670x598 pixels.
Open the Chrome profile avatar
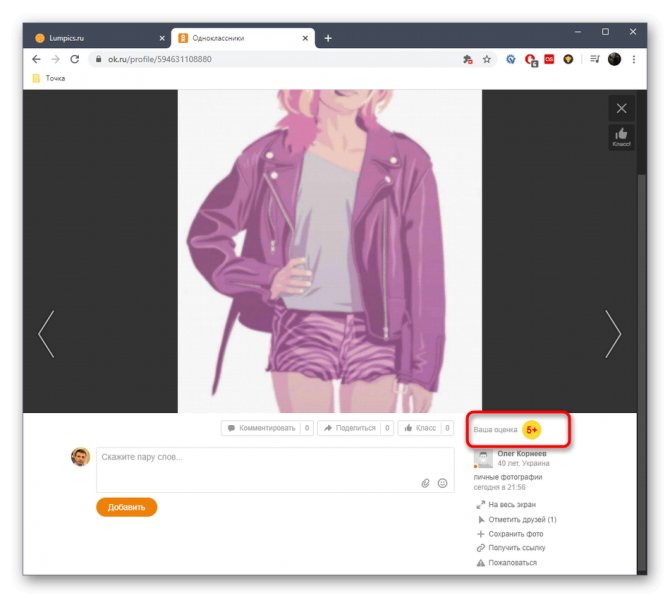click(x=615, y=59)
